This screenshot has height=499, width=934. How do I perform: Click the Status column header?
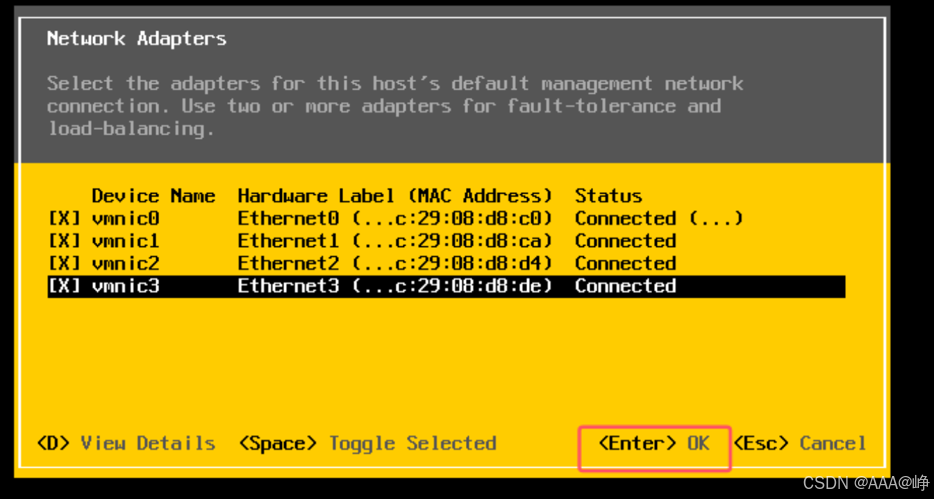[608, 196]
